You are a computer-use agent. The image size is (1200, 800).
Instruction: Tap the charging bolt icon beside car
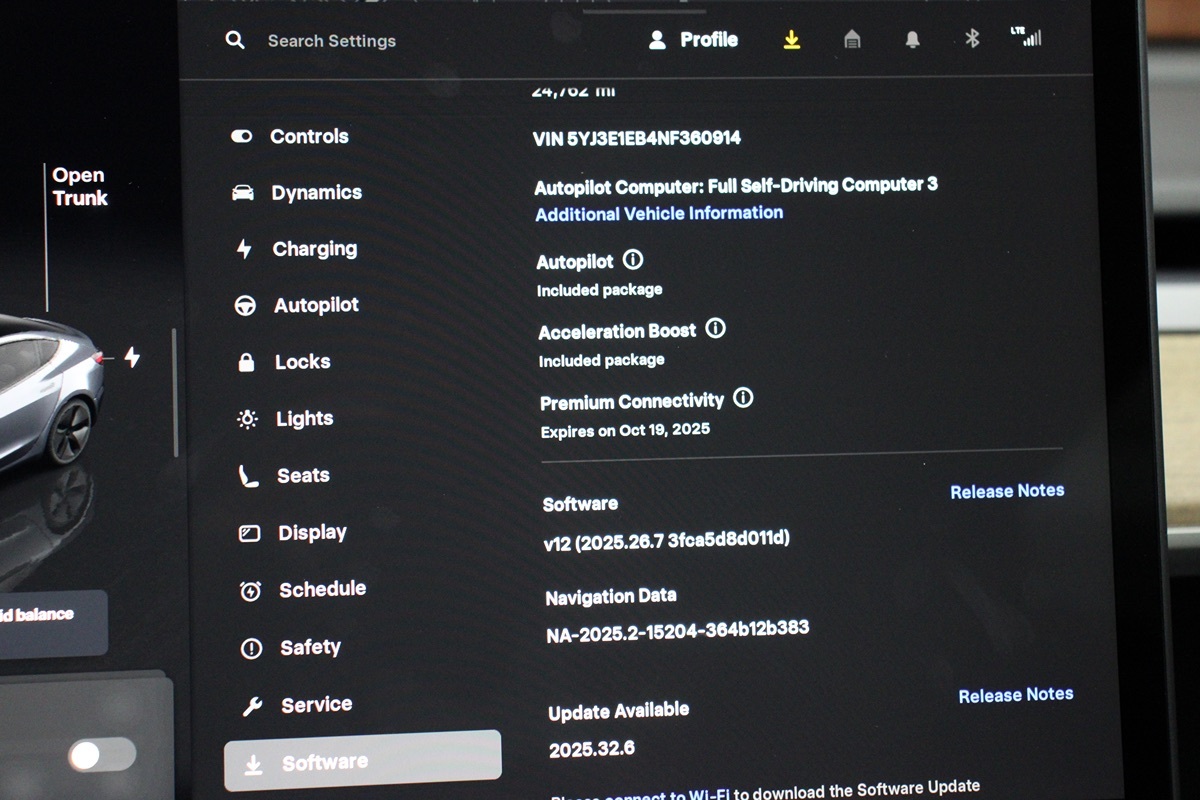point(132,357)
